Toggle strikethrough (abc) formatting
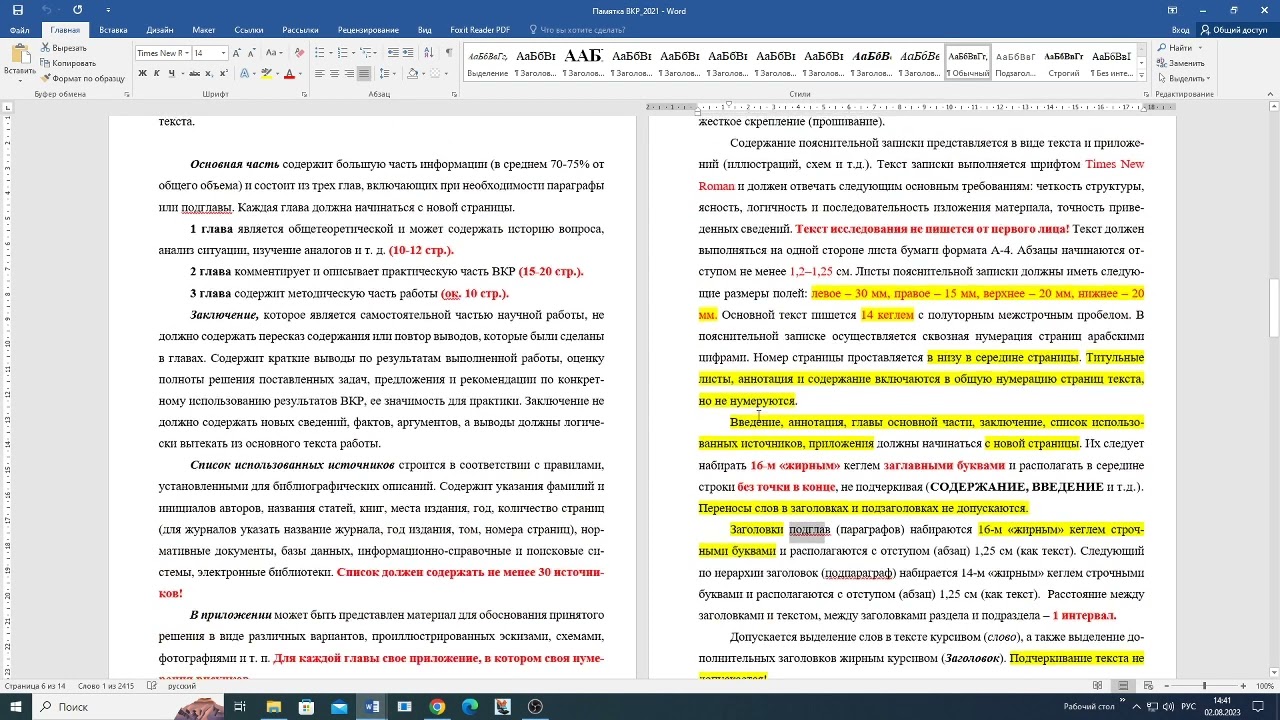Image resolution: width=1280 pixels, height=720 pixels. click(195, 74)
